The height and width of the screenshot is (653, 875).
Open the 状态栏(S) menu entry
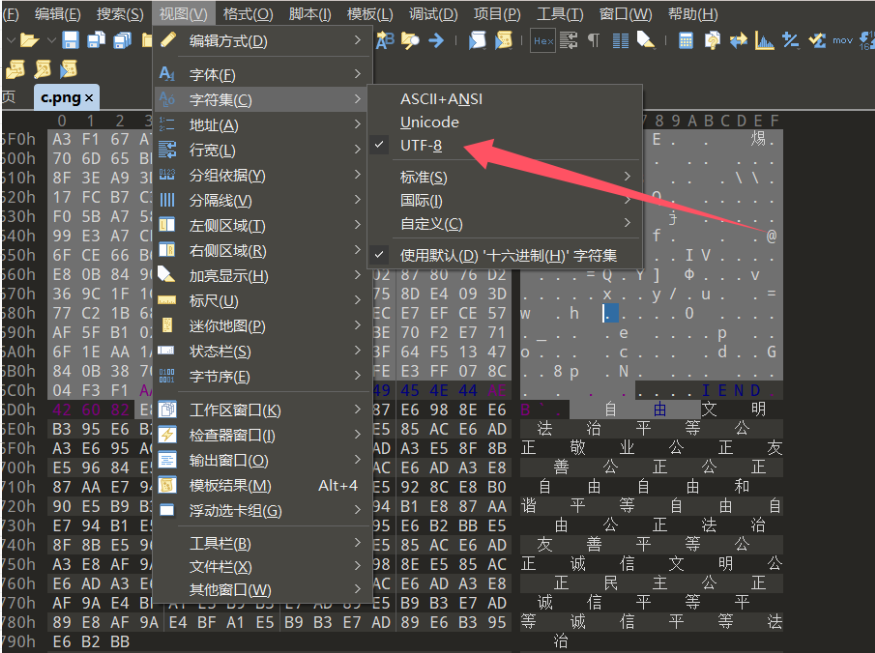pos(261,351)
